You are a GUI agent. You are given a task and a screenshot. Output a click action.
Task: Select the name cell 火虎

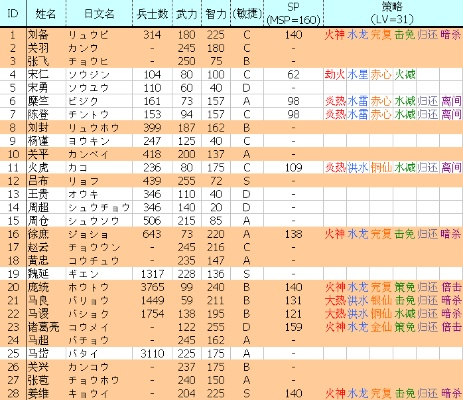click(x=38, y=168)
